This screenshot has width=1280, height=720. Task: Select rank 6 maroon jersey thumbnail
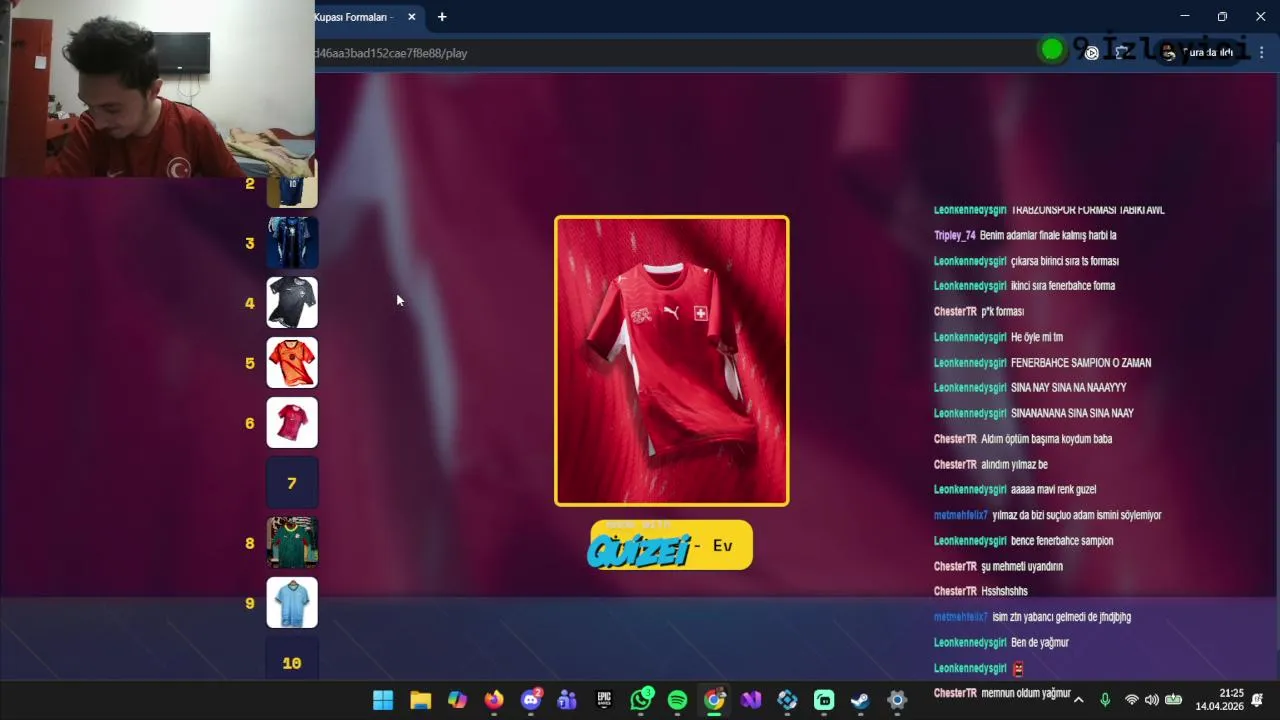[x=292, y=423]
